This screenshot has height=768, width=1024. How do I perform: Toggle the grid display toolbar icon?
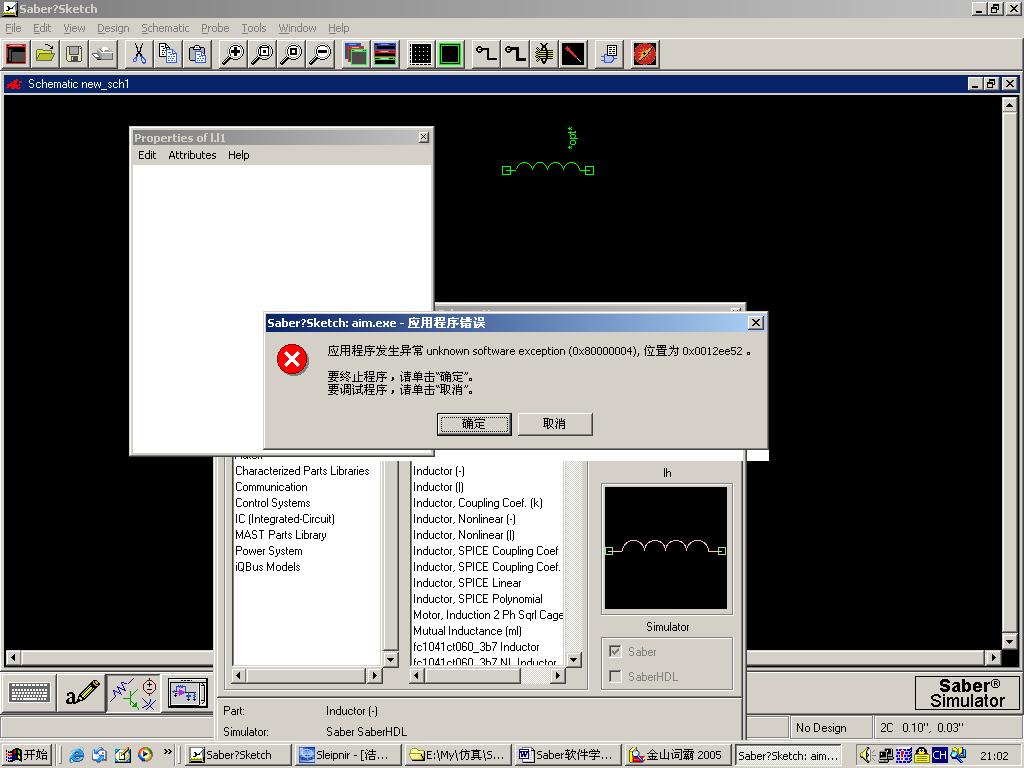point(421,54)
